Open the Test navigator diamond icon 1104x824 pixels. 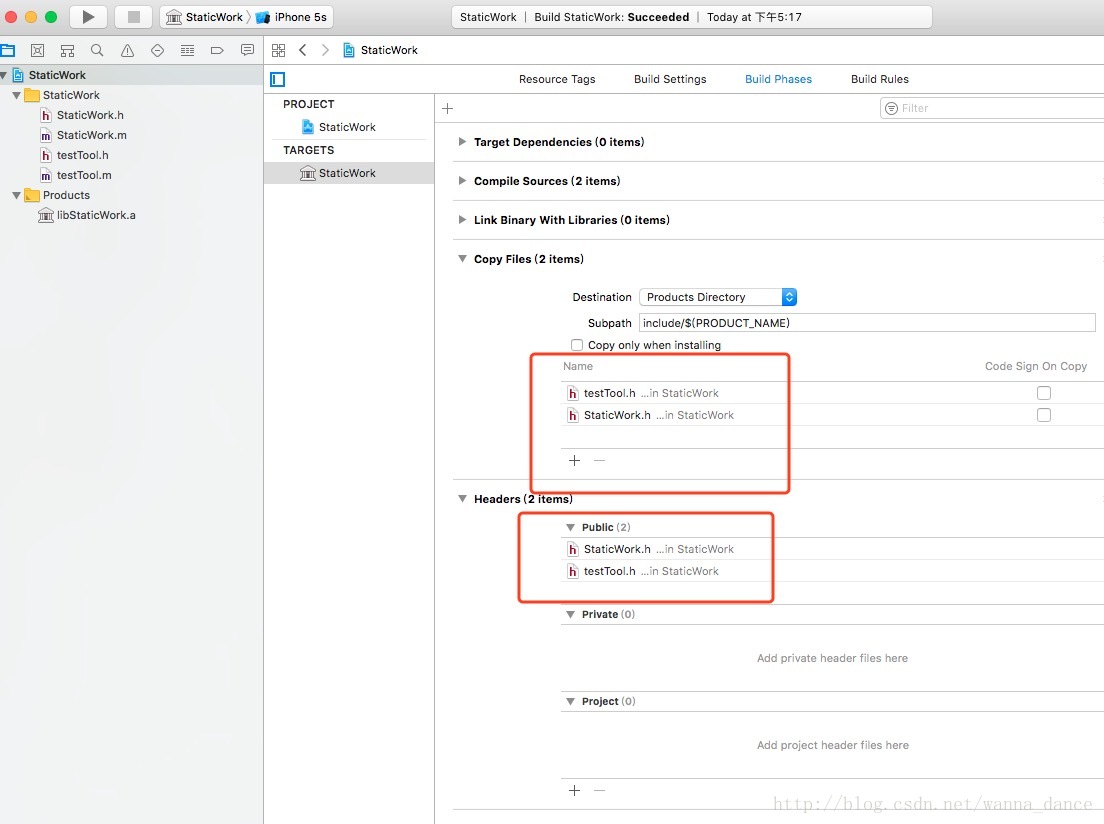(158, 50)
